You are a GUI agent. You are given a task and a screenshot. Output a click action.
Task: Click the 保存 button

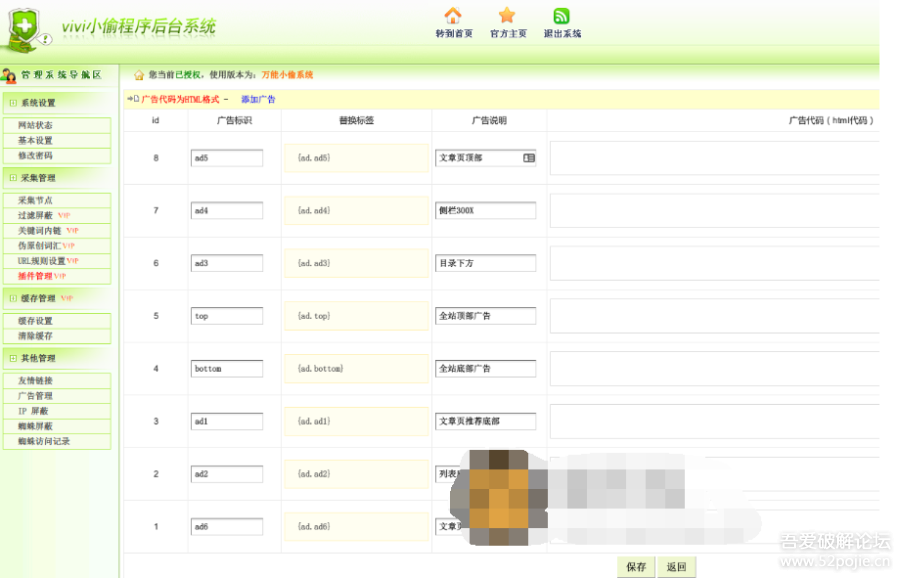pyautogui.click(x=636, y=567)
